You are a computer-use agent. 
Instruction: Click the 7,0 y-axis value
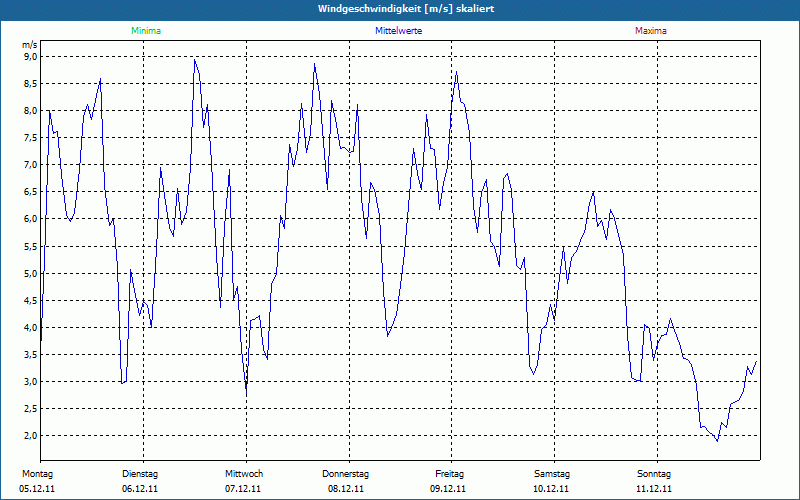(31, 164)
